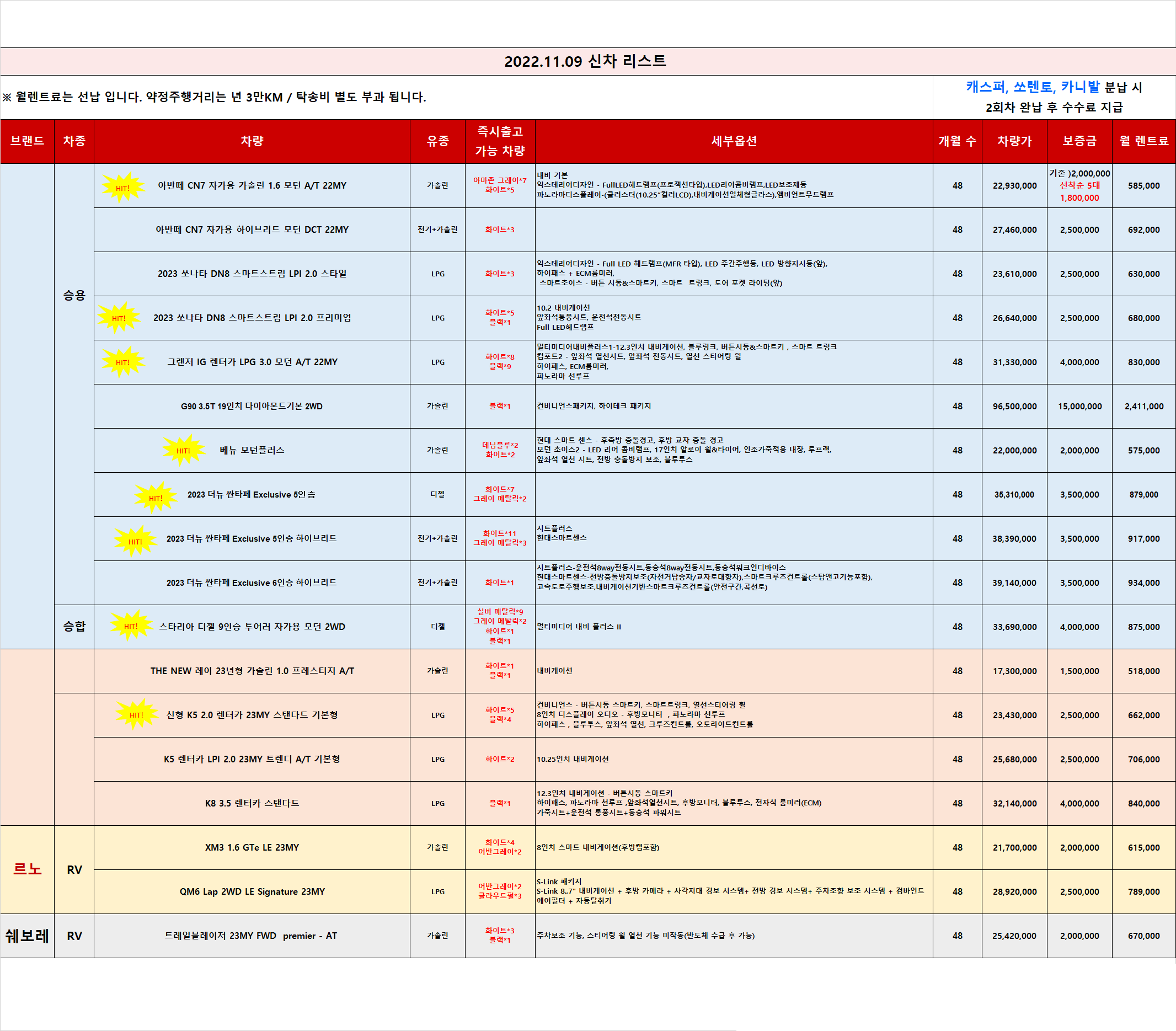Select the '월렌트료는 선납 입니다' note line
1176x1031 pixels.
pyautogui.click(x=214, y=97)
